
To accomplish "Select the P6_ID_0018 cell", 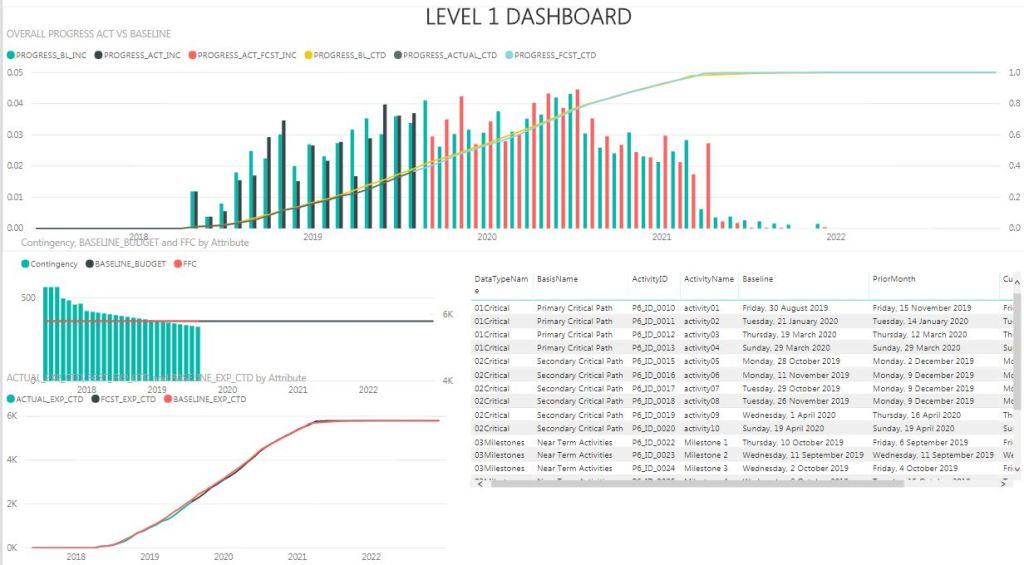I will click(653, 401).
